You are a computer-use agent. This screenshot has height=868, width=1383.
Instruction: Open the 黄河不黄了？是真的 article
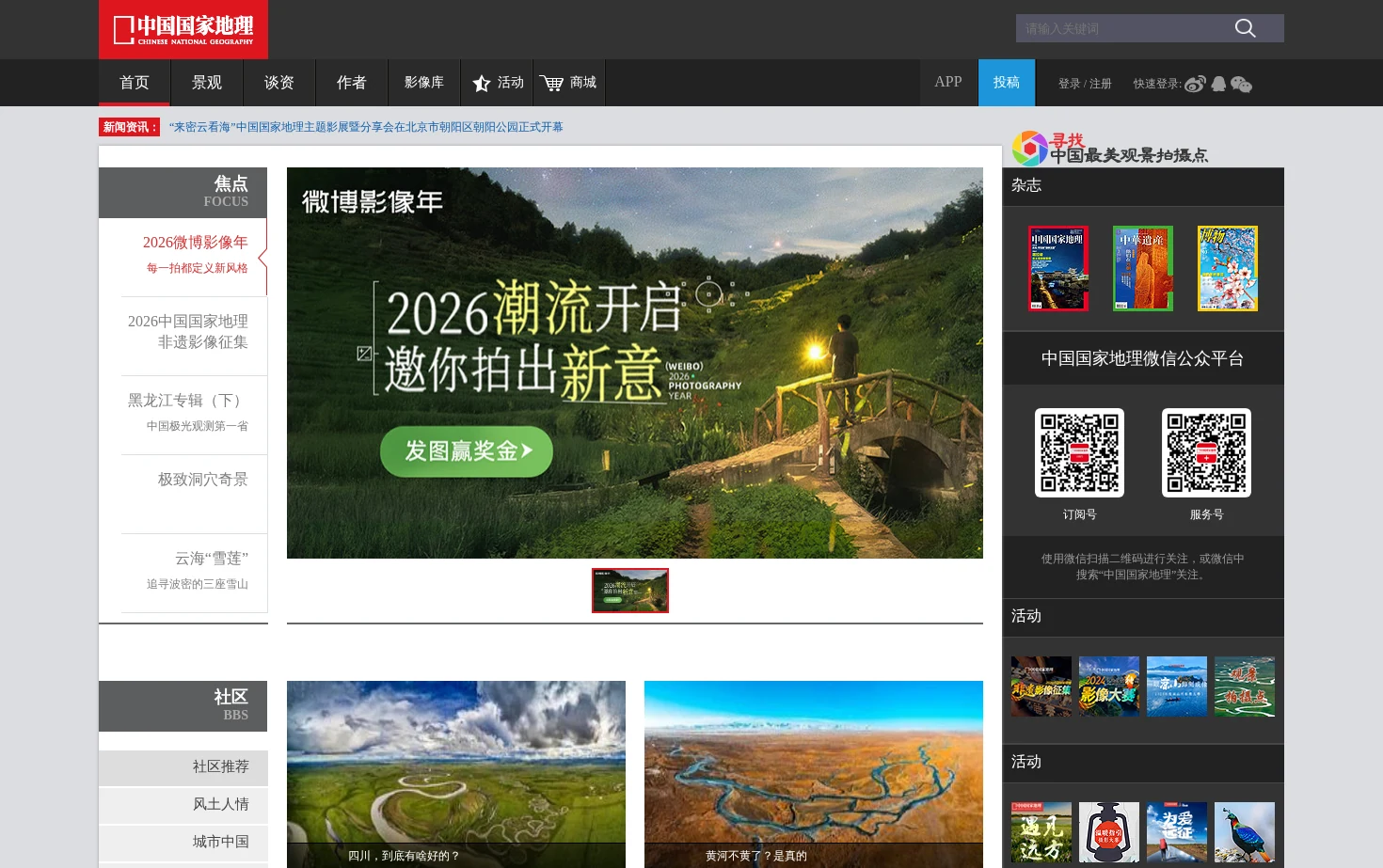(x=814, y=774)
